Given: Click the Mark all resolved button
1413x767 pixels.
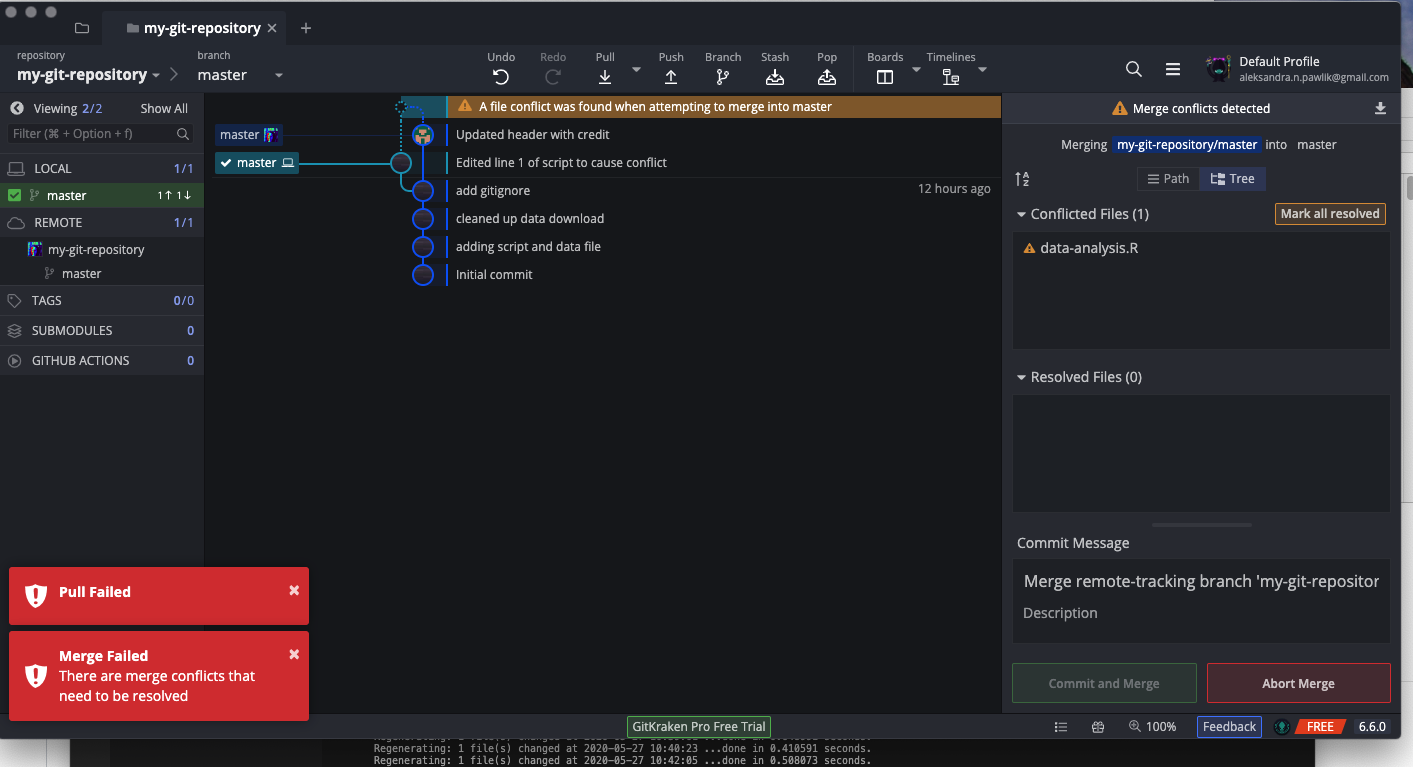Looking at the screenshot, I should (x=1330, y=213).
